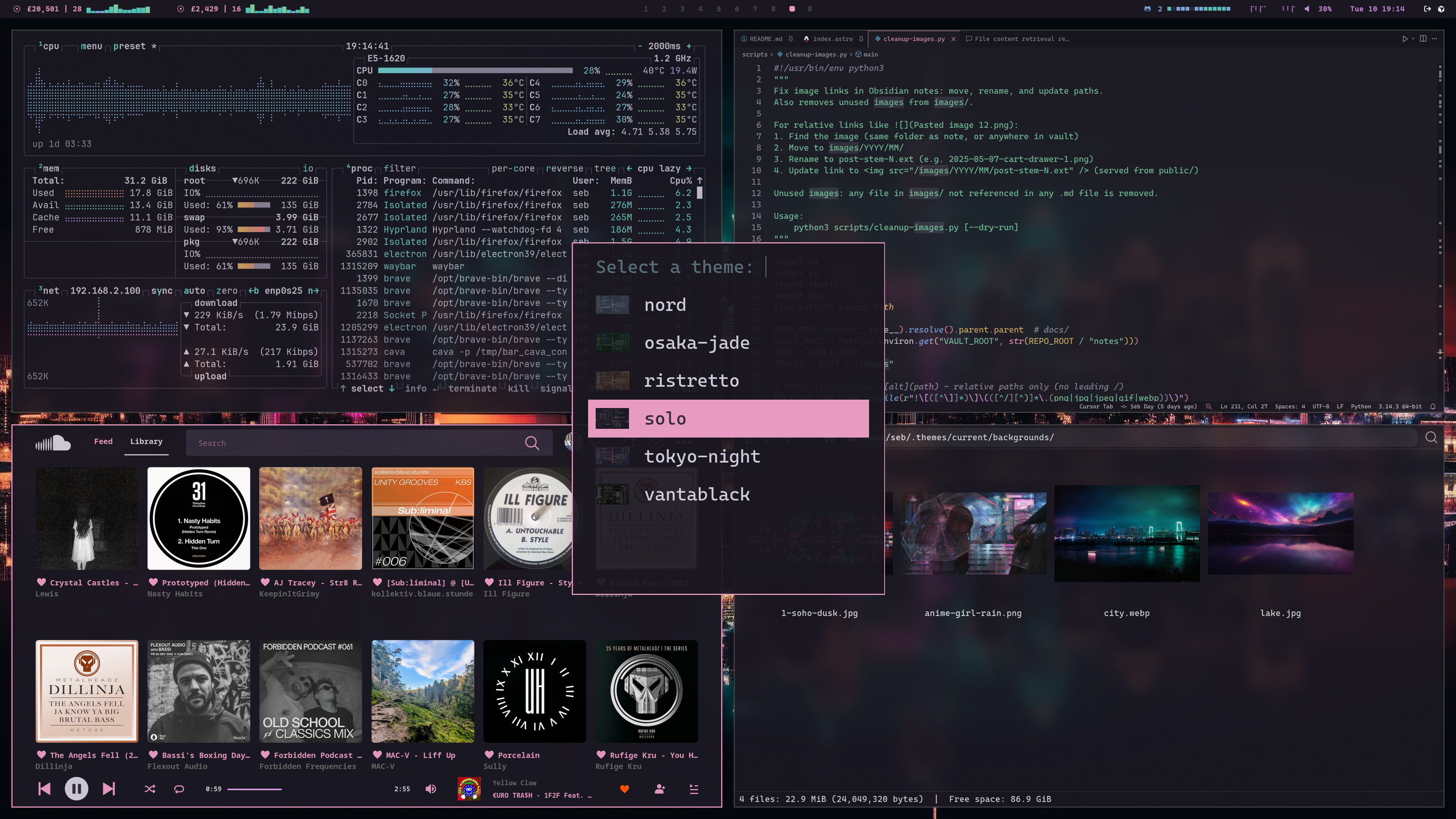Toggle shuffle in the music player
The height and width of the screenshot is (819, 1456).
150,789
